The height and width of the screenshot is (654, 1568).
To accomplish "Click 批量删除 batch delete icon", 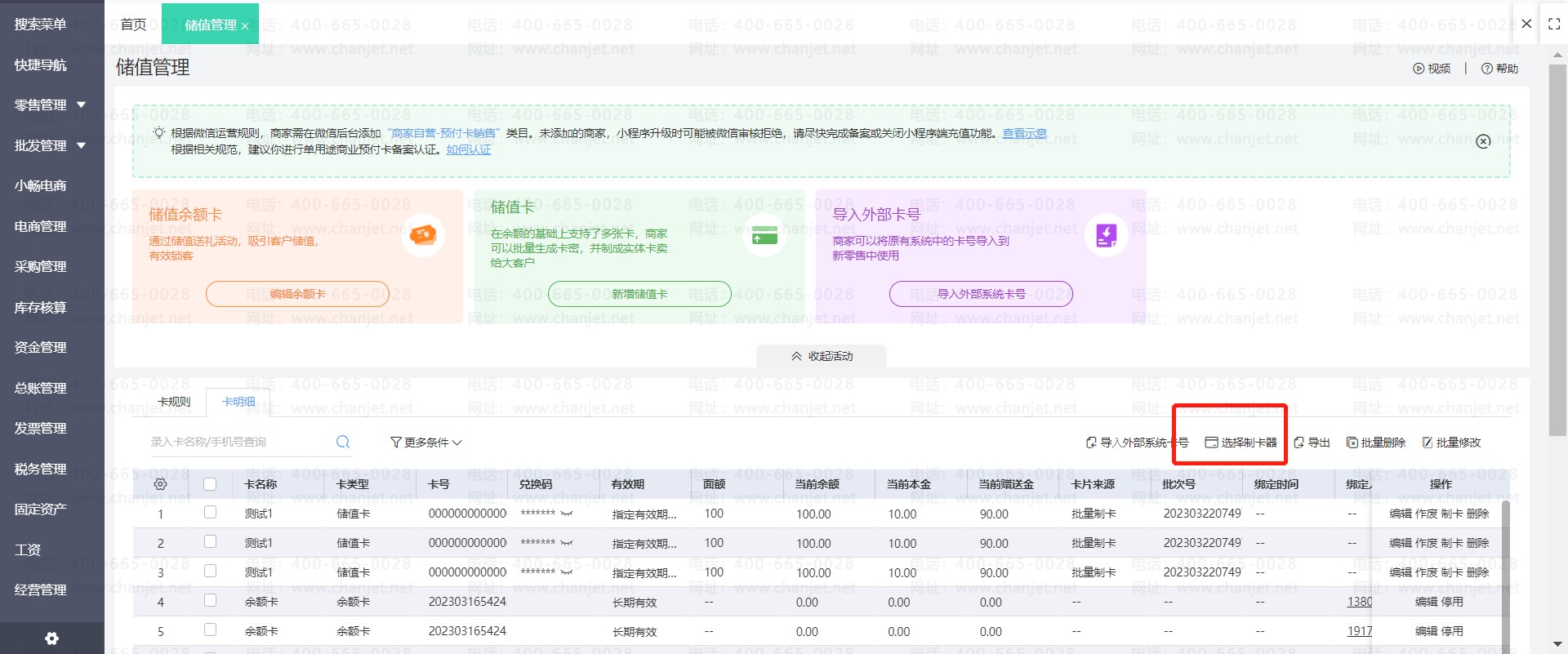I will pos(1352,443).
